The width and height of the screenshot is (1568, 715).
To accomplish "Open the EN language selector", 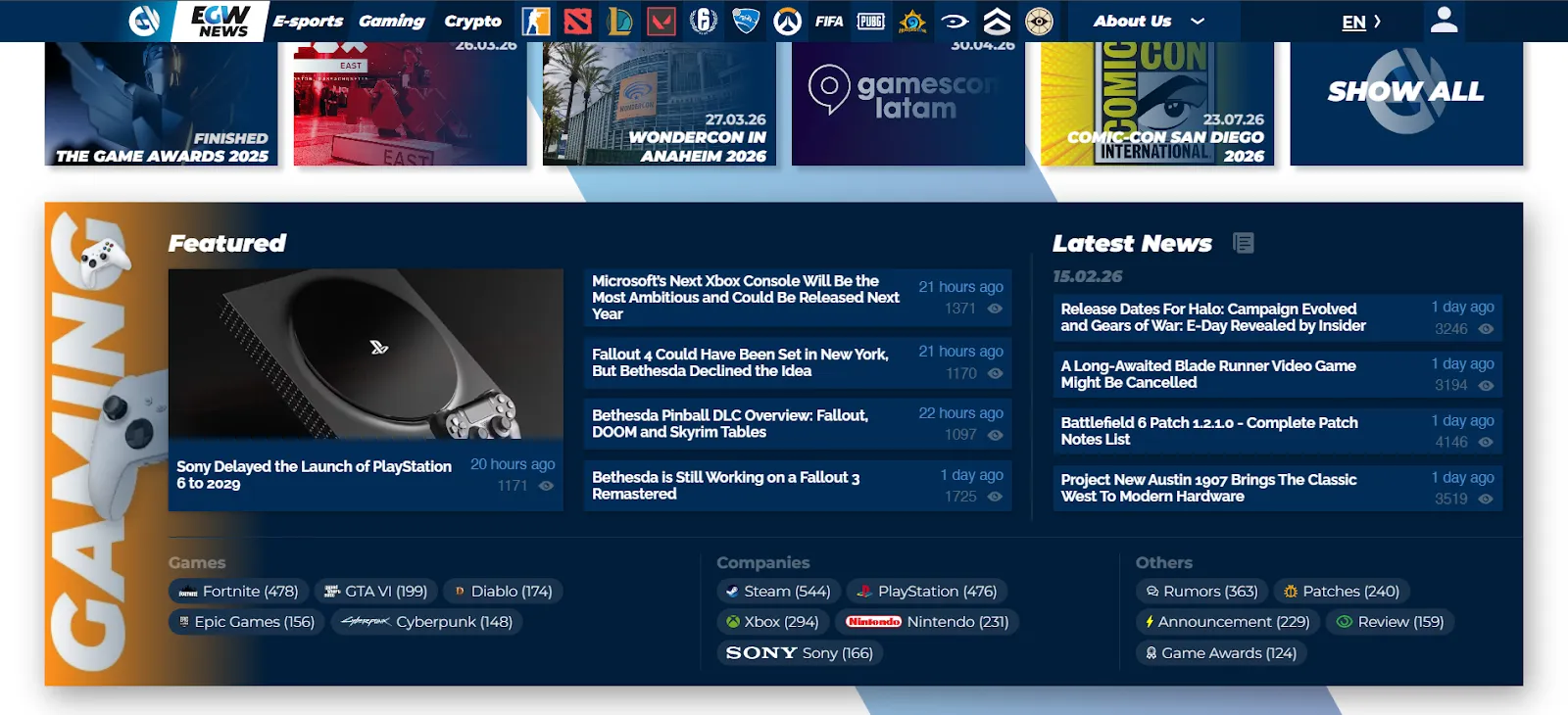I will click(x=1360, y=22).
